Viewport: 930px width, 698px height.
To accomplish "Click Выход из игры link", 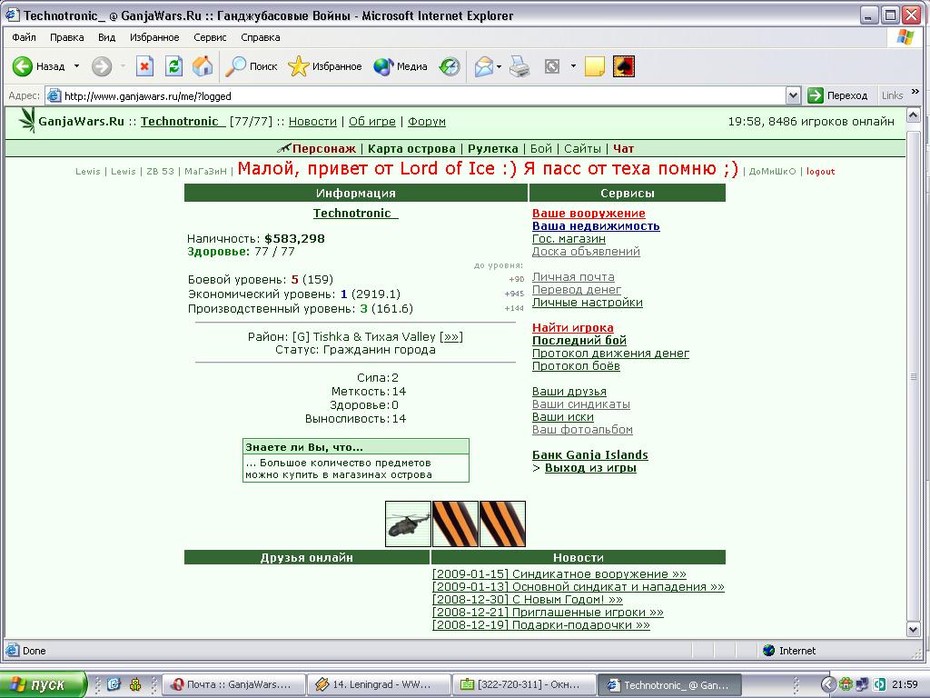I will [x=590, y=467].
